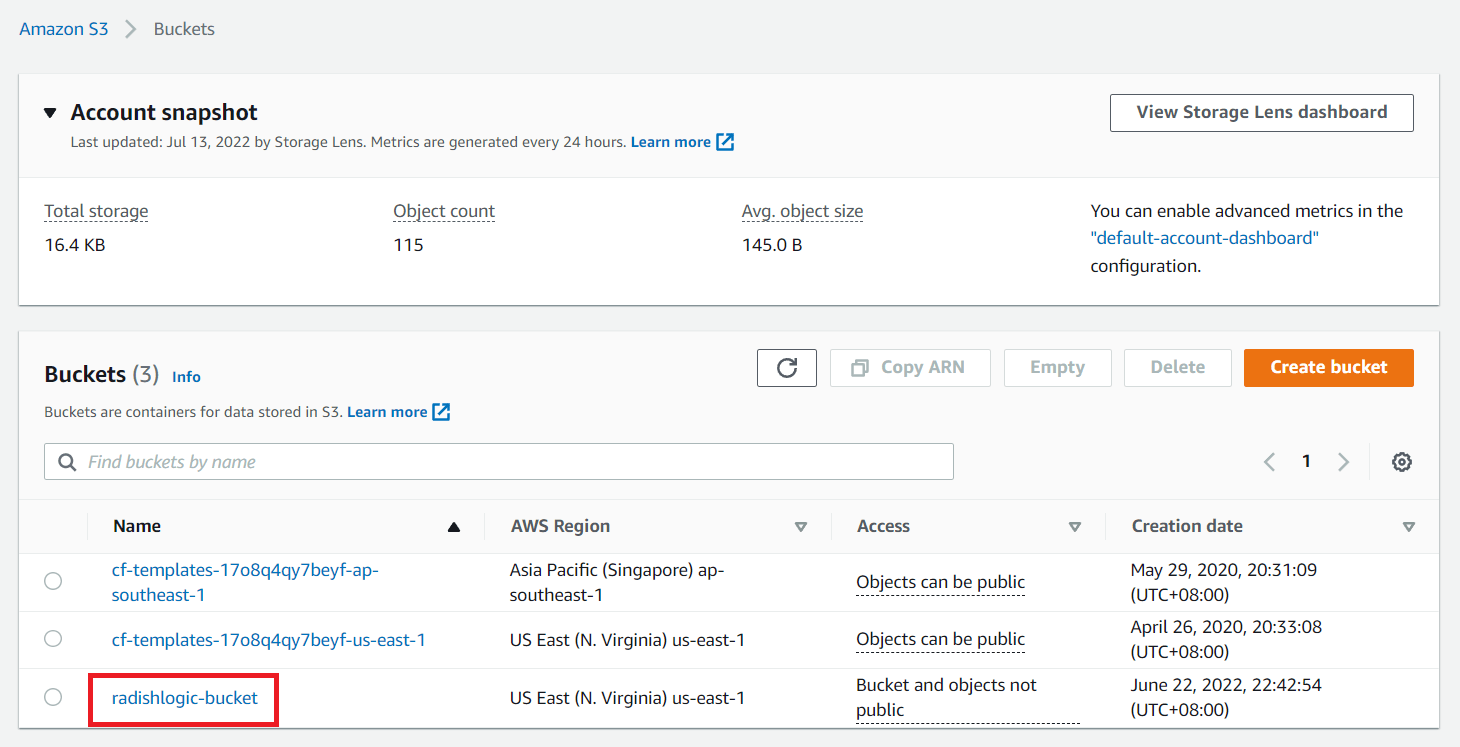
Task: Open View Storage Lens dashboard
Action: 1261,113
